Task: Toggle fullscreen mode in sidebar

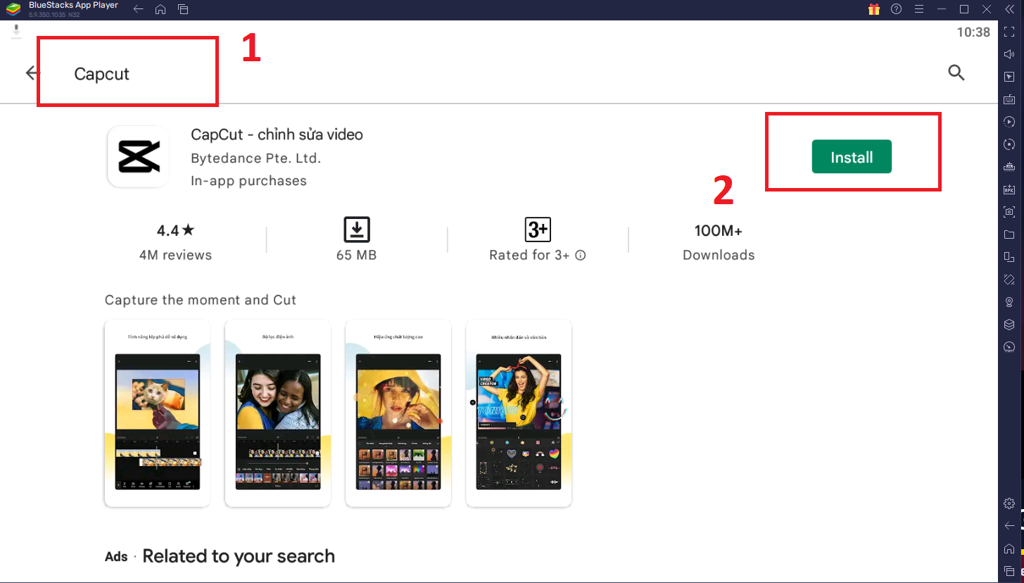Action: [1009, 32]
